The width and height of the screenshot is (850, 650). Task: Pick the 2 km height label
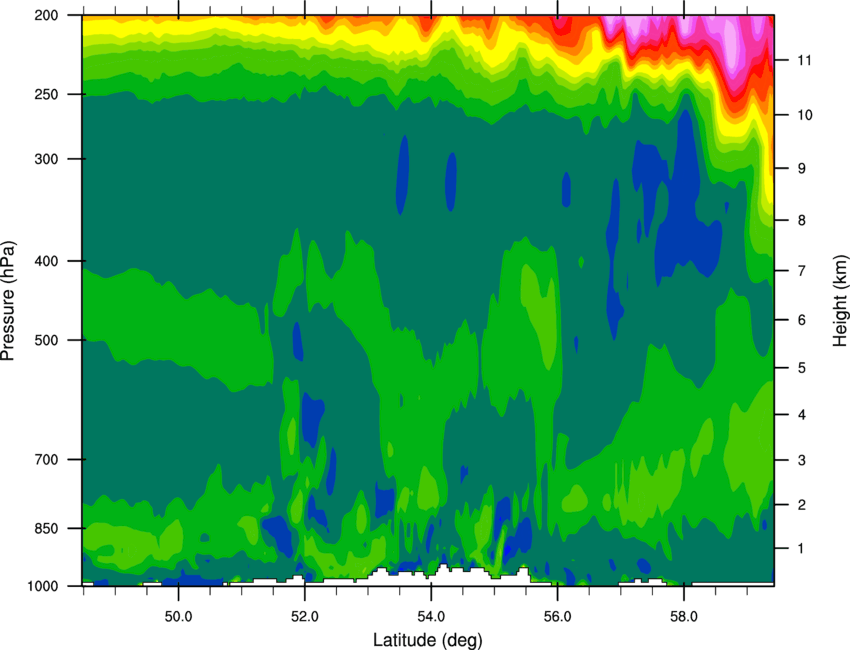click(802, 505)
